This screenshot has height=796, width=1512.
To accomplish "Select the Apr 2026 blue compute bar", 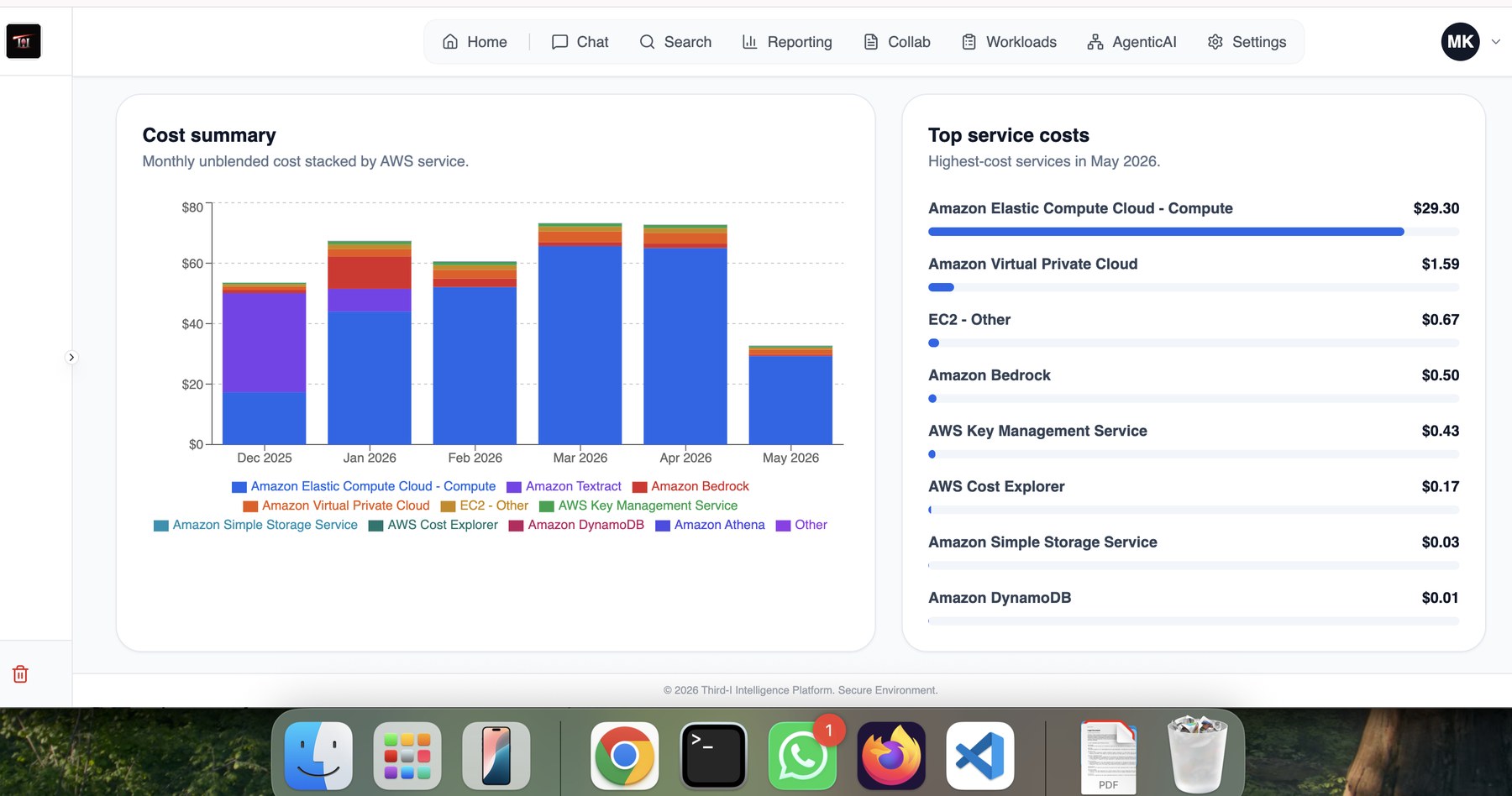I will [x=685, y=346].
